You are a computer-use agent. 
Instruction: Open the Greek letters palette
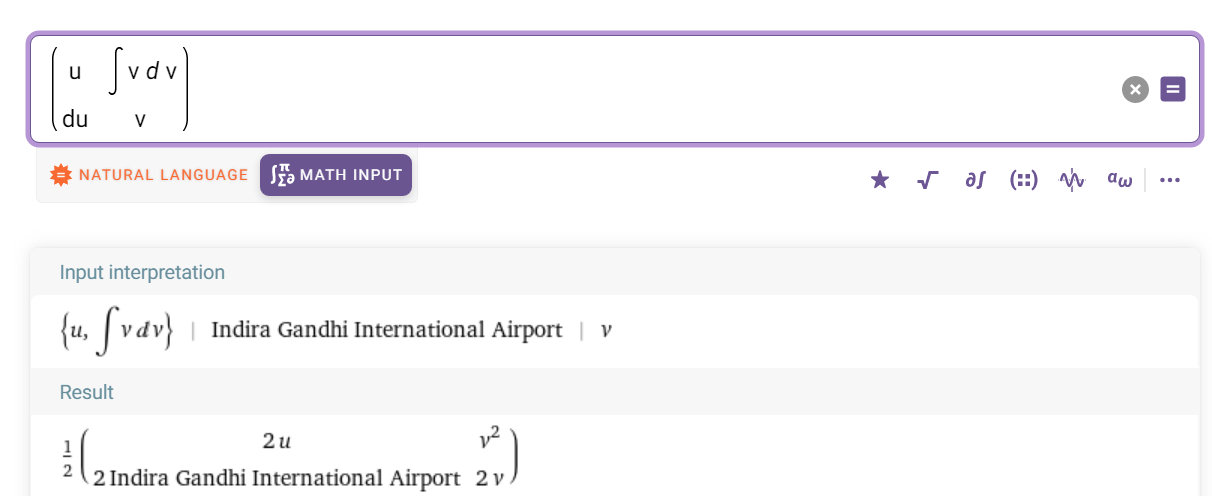pos(1119,180)
